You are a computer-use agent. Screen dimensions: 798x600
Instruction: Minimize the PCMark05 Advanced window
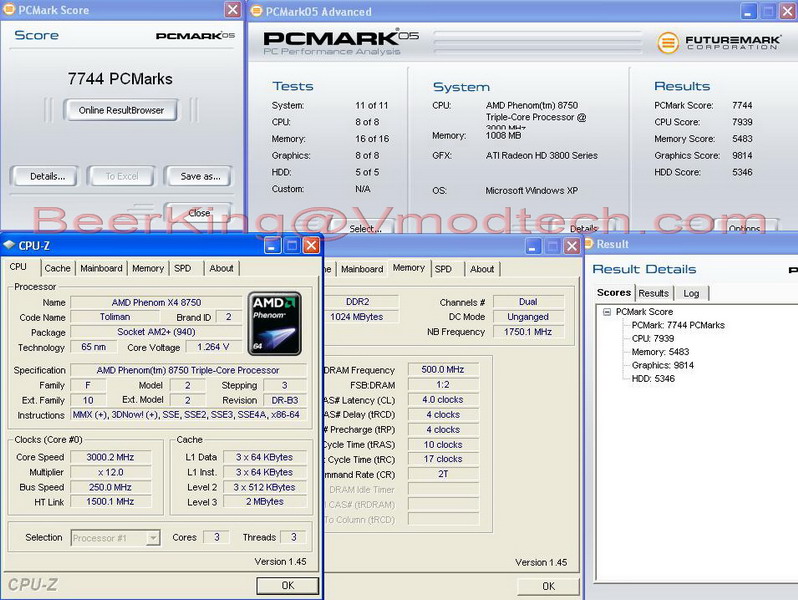point(748,11)
